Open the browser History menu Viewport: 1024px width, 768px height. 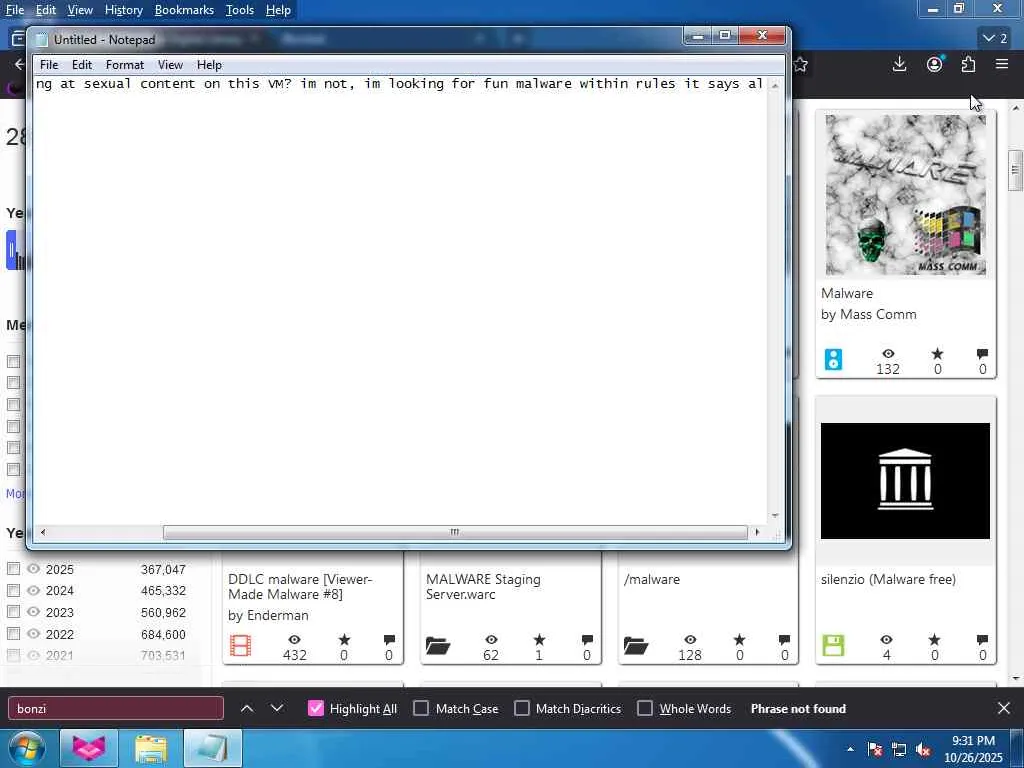tap(123, 10)
